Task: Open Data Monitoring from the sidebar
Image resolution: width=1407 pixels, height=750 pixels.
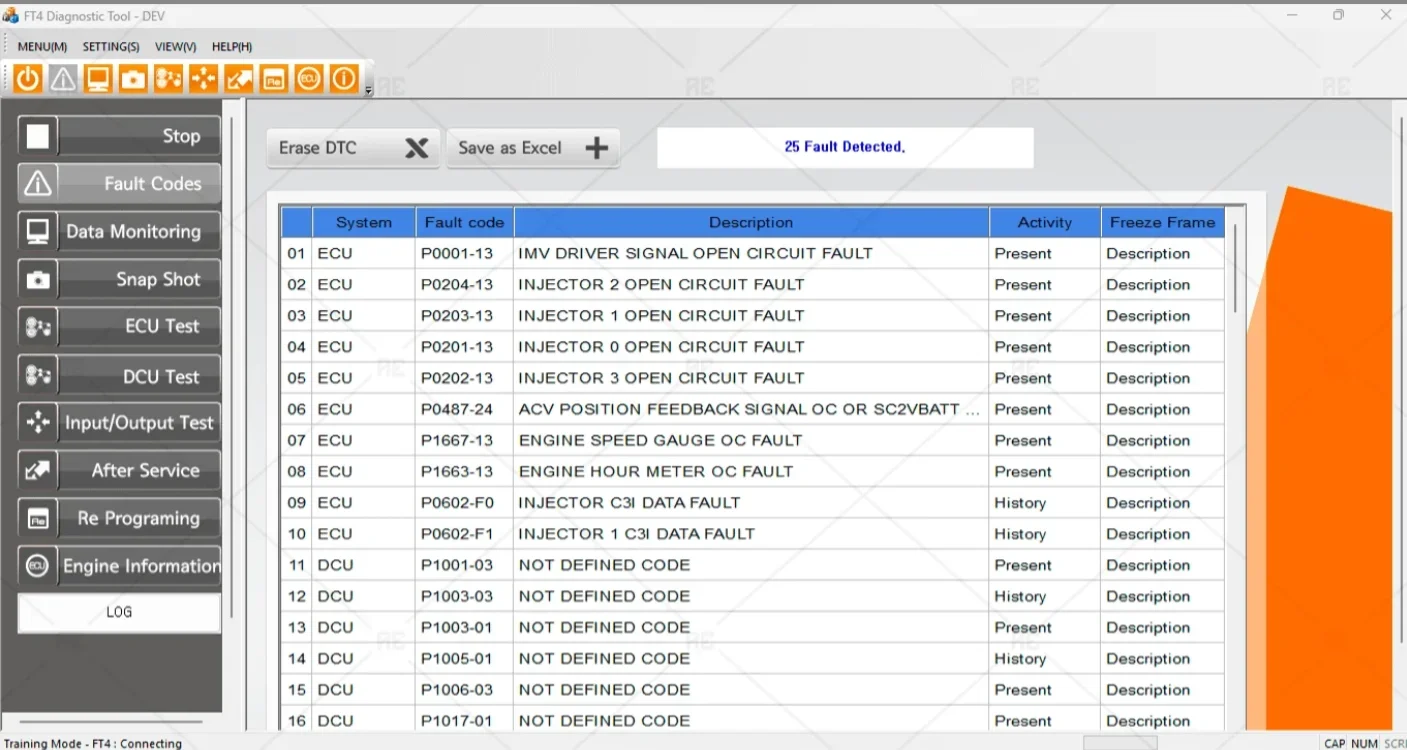Action: (119, 232)
